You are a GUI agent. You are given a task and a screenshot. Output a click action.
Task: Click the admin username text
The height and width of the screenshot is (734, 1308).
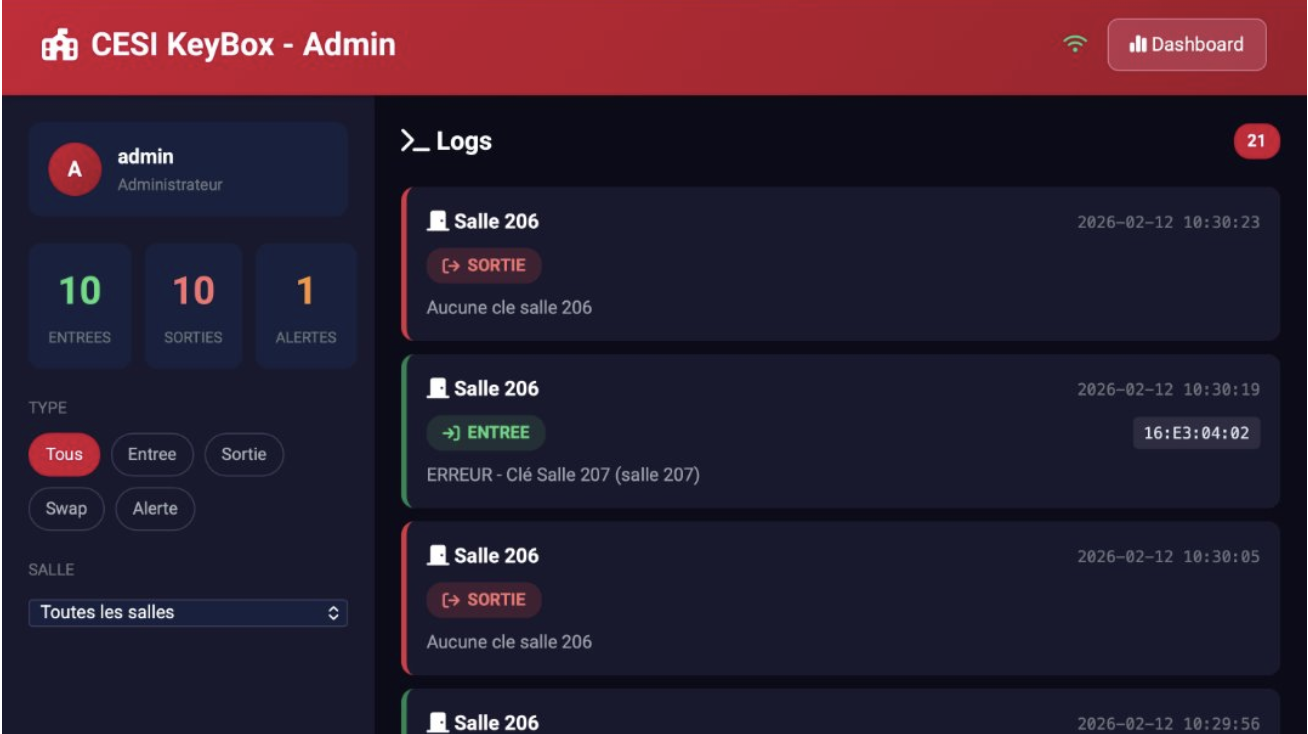click(x=145, y=156)
